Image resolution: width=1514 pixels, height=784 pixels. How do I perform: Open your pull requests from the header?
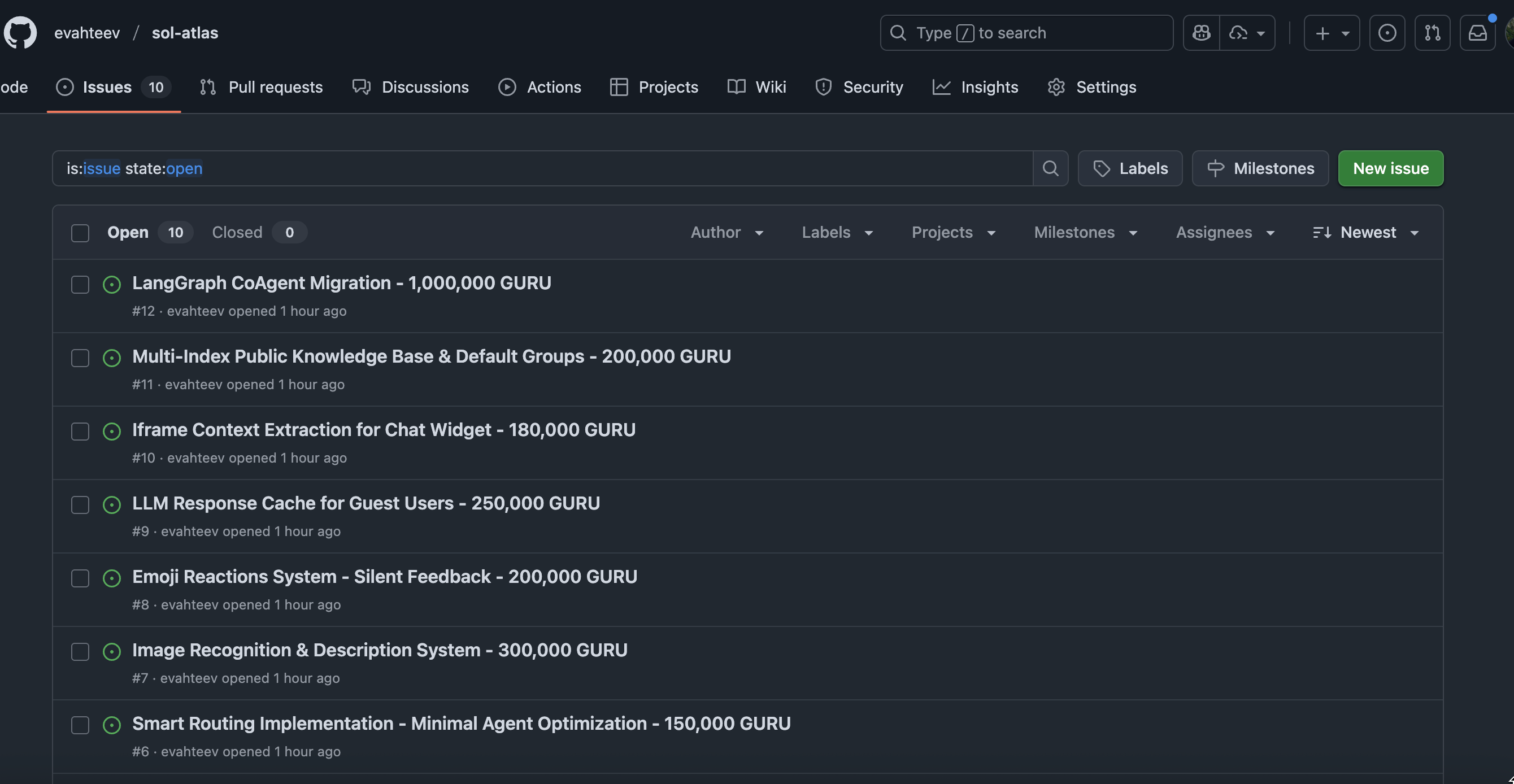[1432, 32]
